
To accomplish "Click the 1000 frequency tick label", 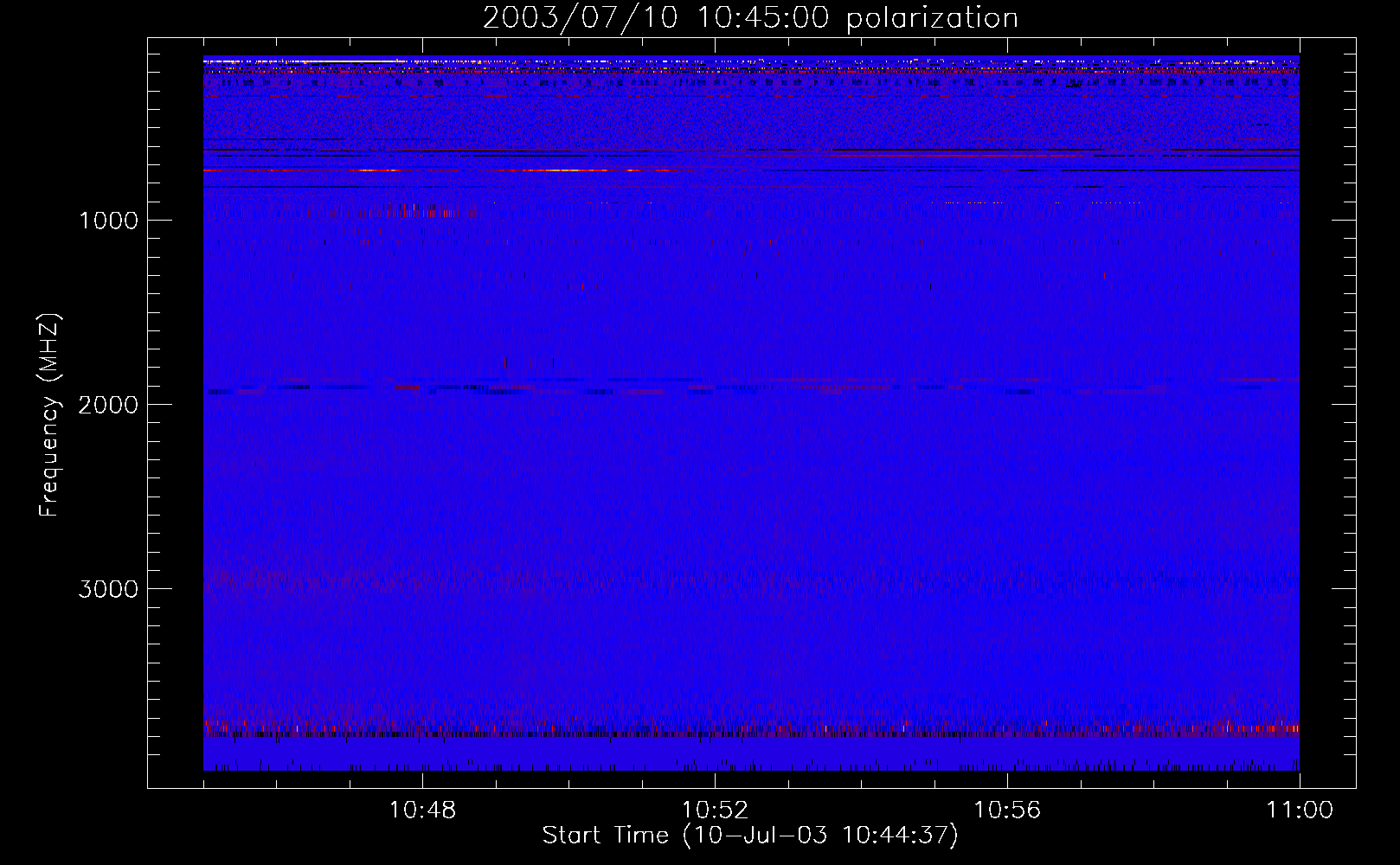I will (108, 221).
